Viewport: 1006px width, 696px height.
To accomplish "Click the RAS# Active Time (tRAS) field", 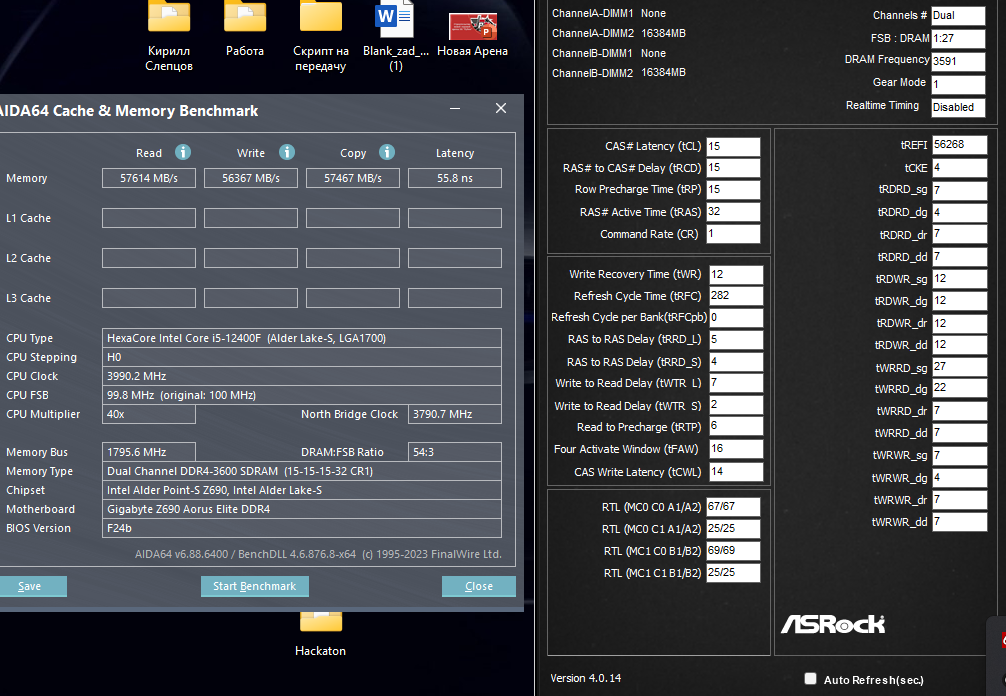I will pos(733,212).
